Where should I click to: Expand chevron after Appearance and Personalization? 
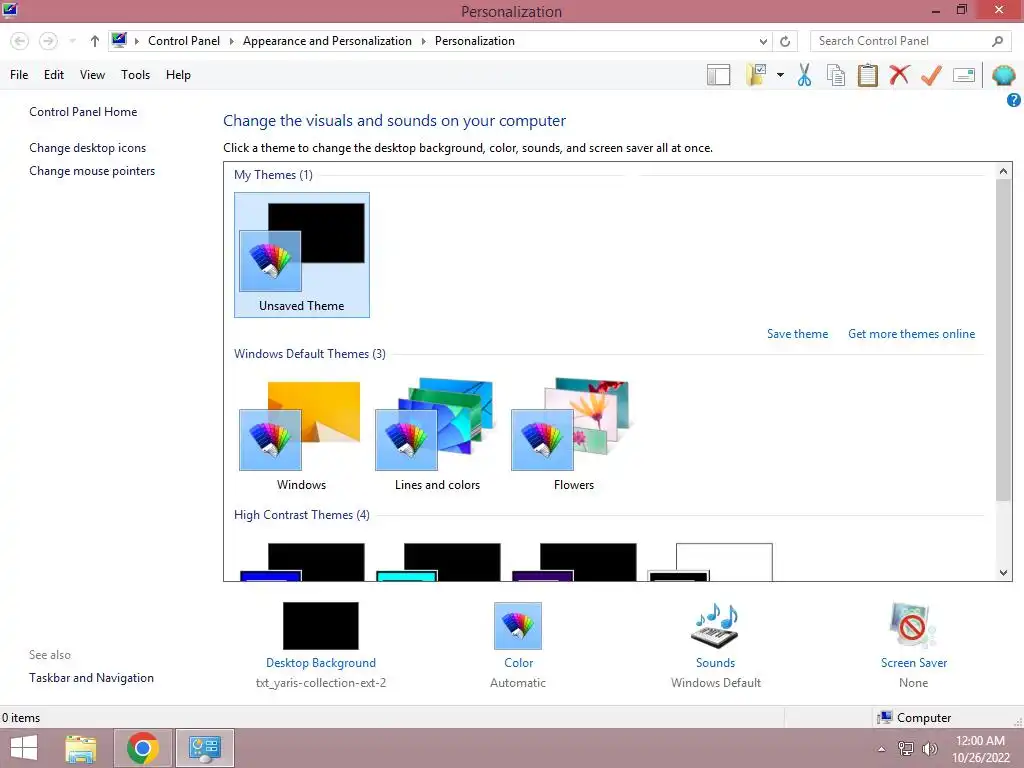[x=423, y=41]
